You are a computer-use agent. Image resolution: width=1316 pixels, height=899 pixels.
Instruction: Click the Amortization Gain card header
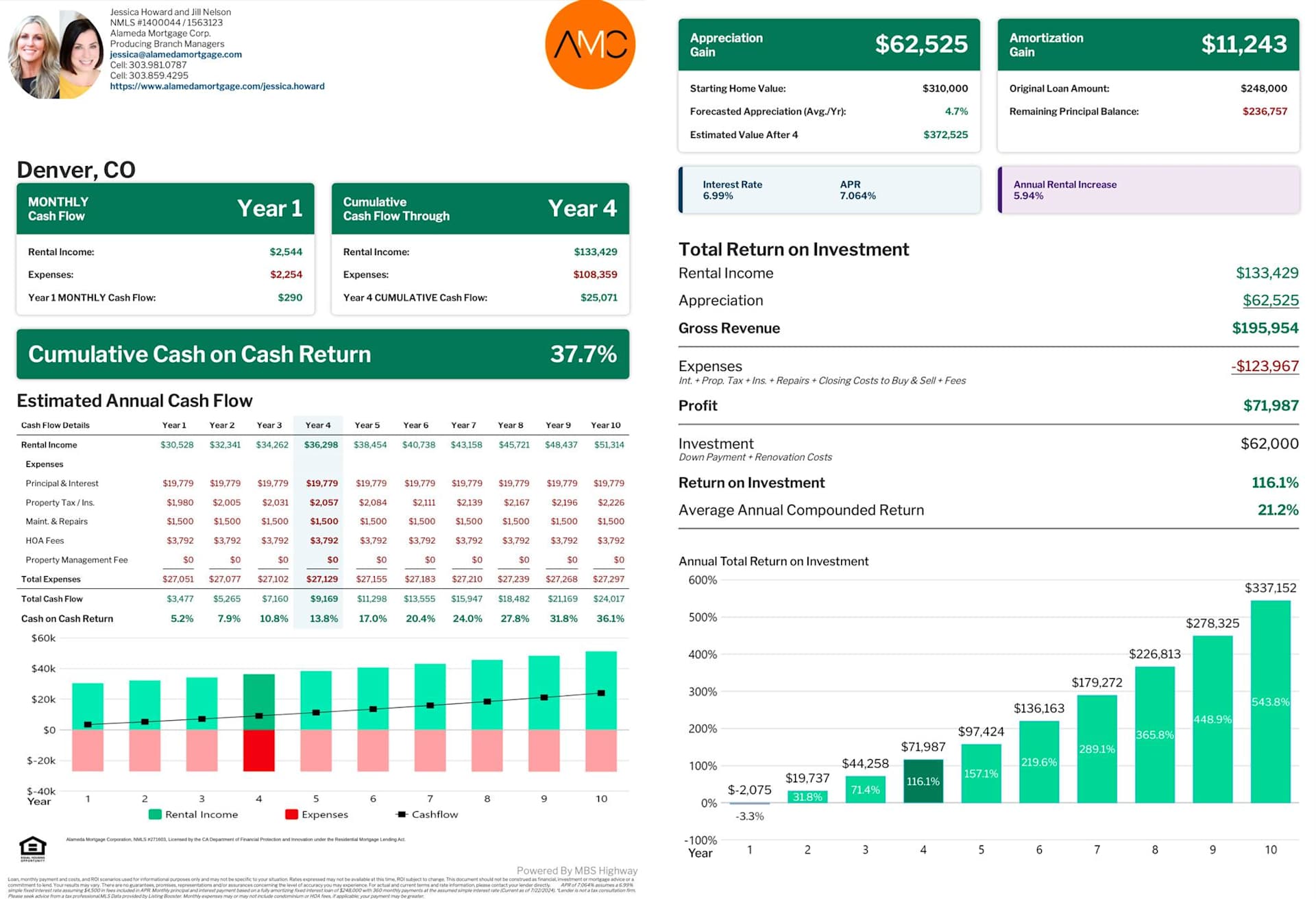coord(1147,45)
